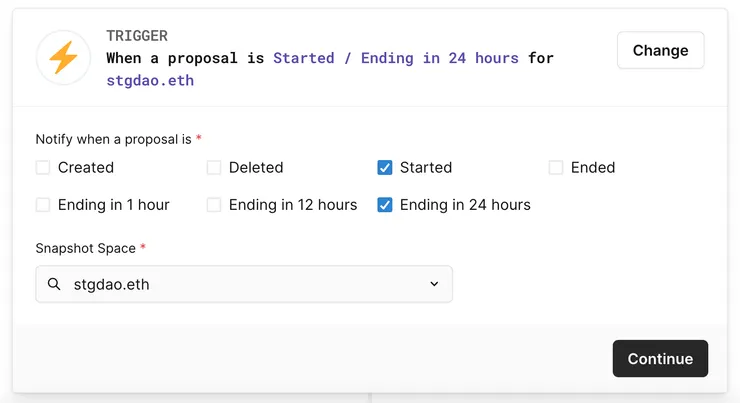Toggle the Ending in 1 hour checkbox
Screen dimensions: 740x403
coord(43,205)
